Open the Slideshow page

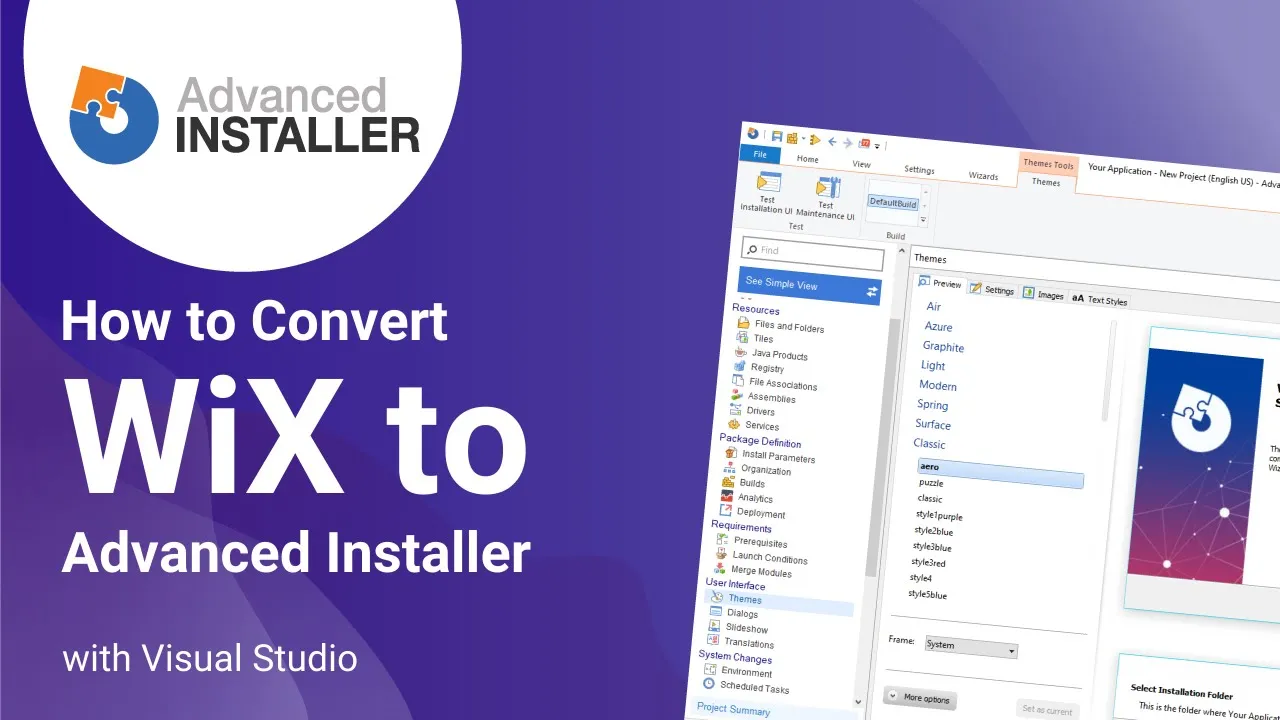(739, 628)
